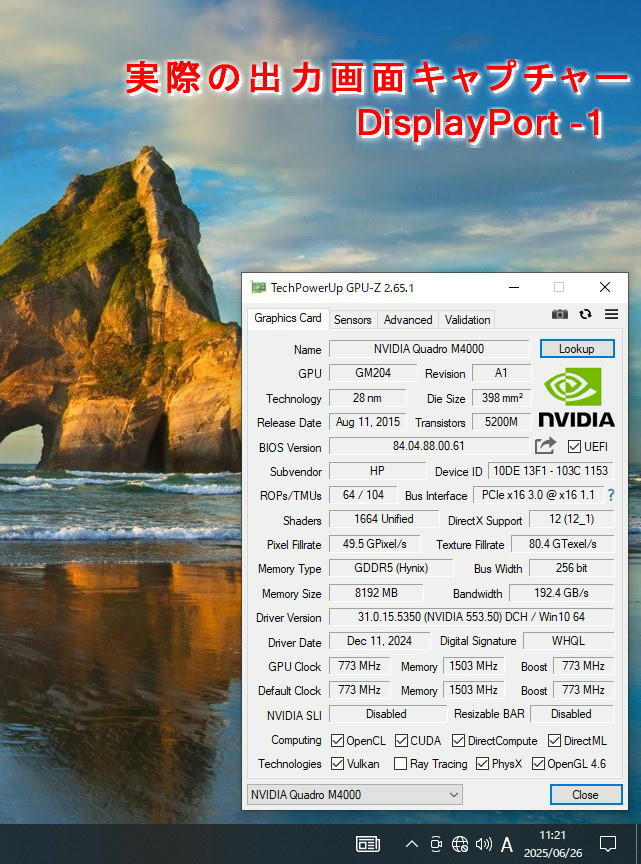Show hidden tray icons chevron
The width and height of the screenshot is (641, 864).
(x=411, y=844)
